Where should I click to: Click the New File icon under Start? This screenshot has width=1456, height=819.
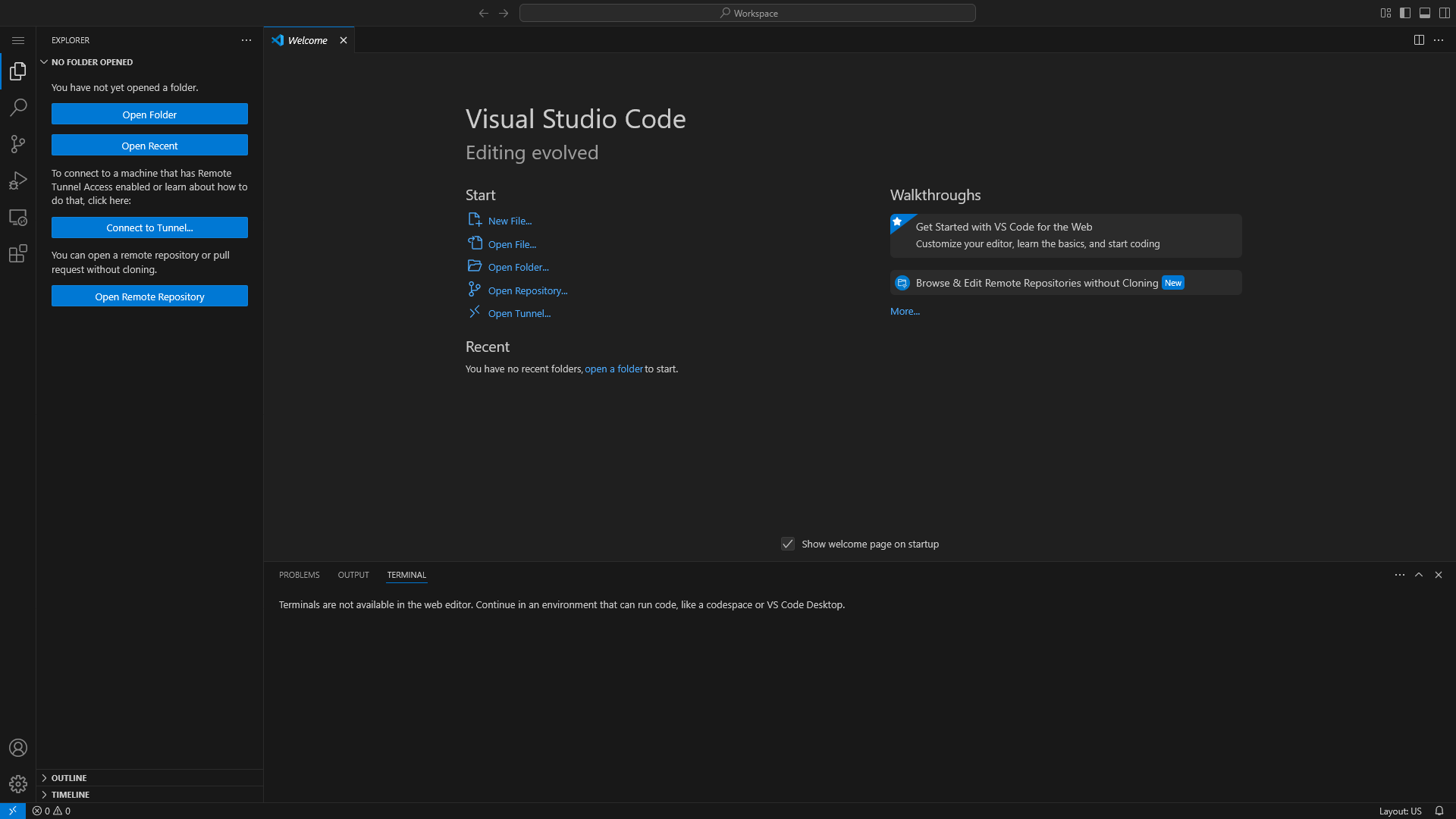(x=475, y=220)
